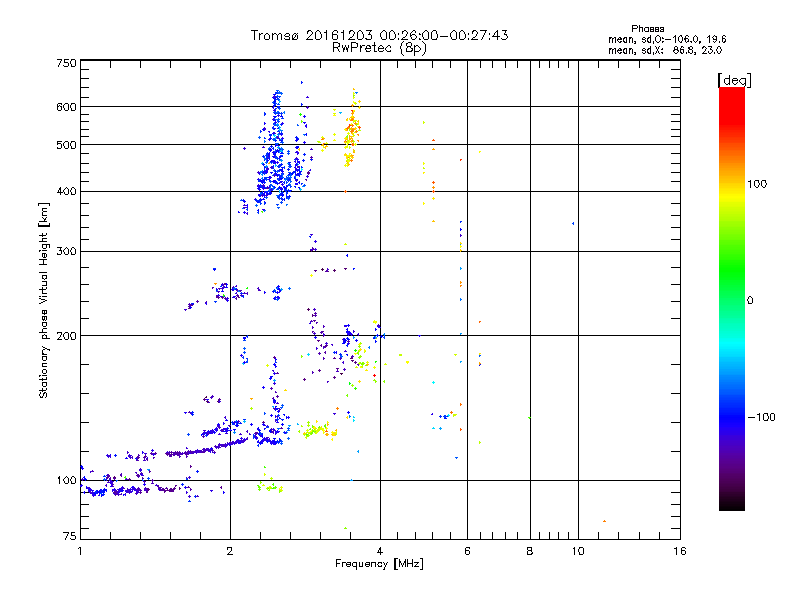Click the y-axis tick label '75'
The width and height of the screenshot is (800, 600).
pos(70,536)
